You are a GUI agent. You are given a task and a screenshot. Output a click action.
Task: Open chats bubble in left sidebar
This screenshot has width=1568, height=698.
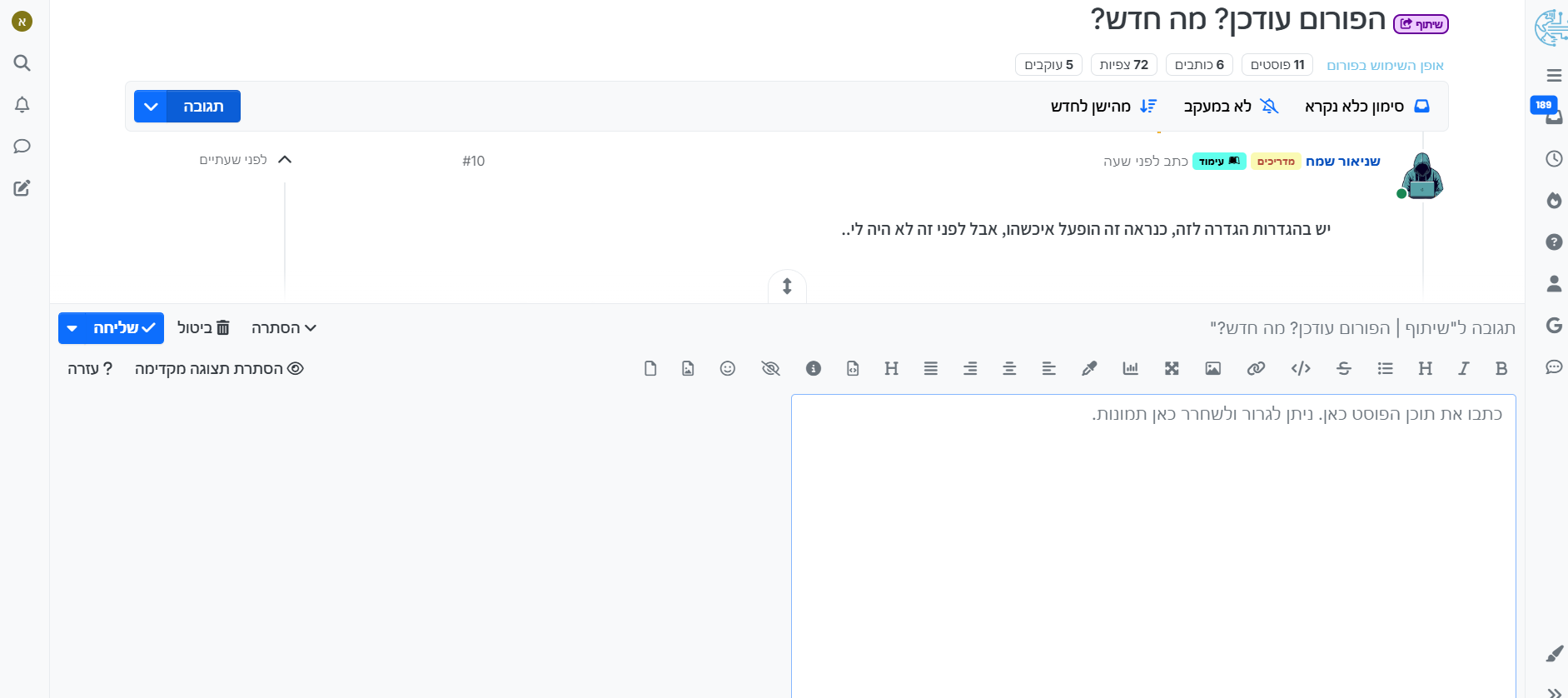pyautogui.click(x=22, y=147)
